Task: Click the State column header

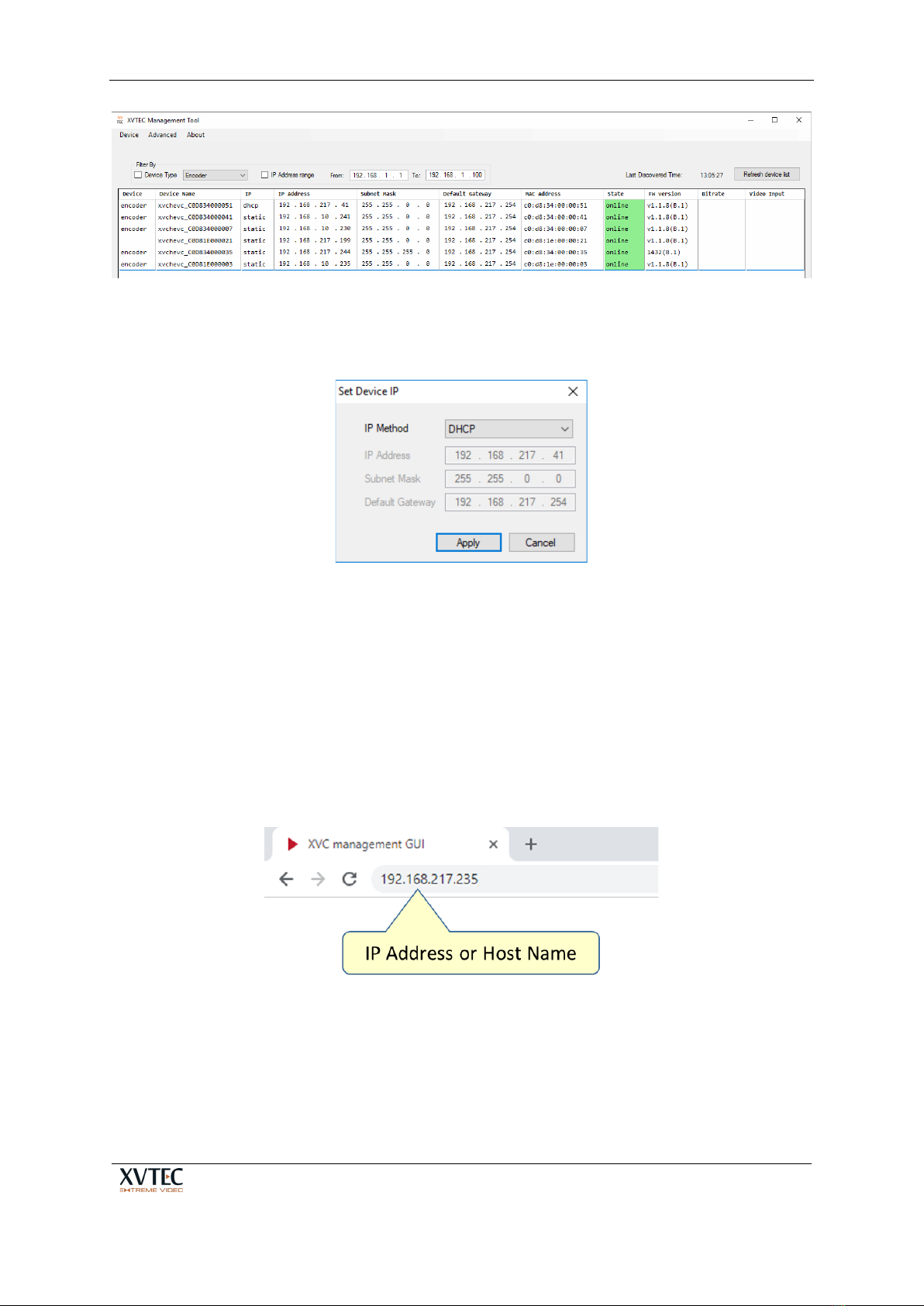Action: tap(624, 194)
